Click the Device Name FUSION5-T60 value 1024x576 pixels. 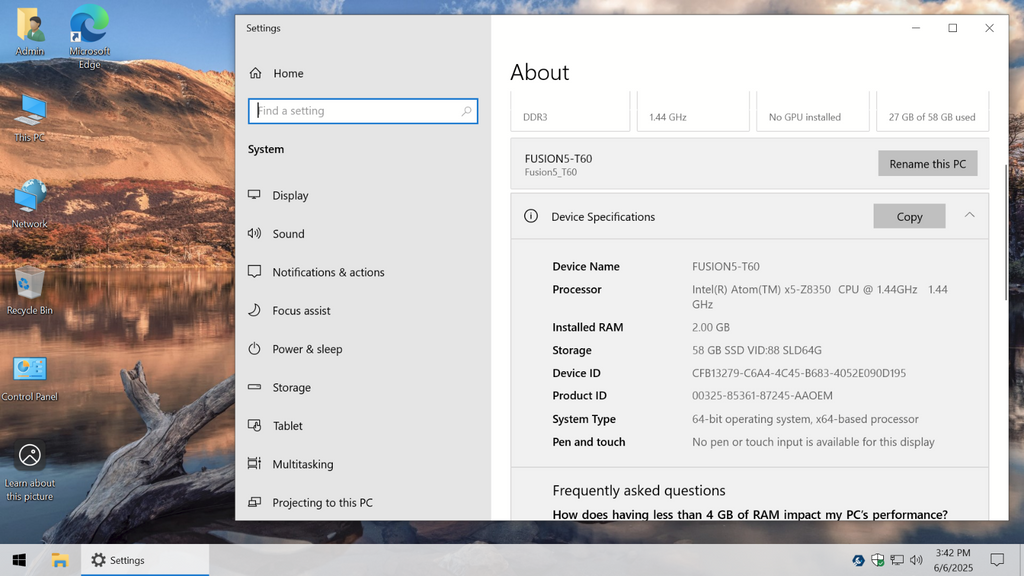tap(726, 266)
